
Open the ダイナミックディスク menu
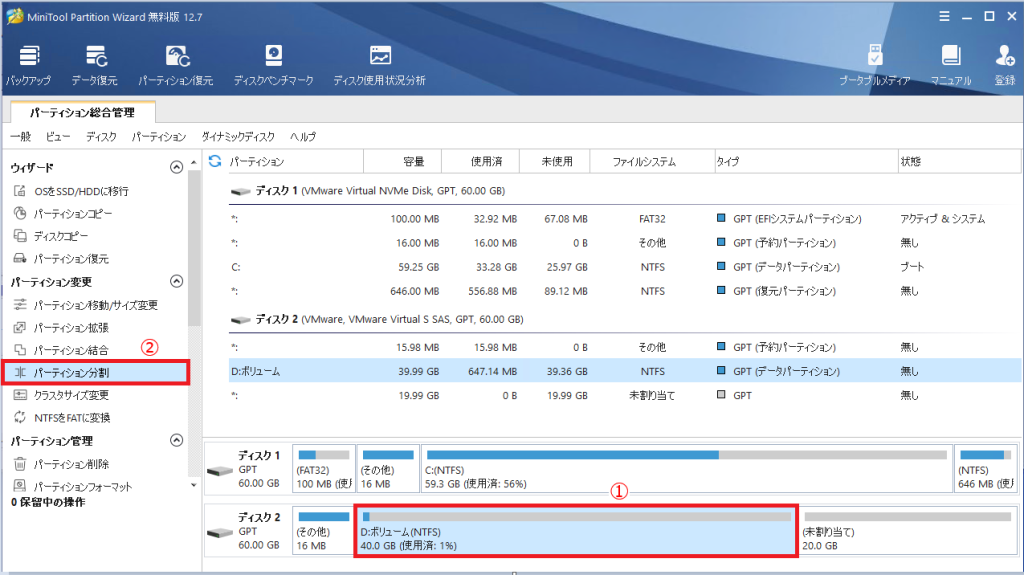[x=238, y=137]
